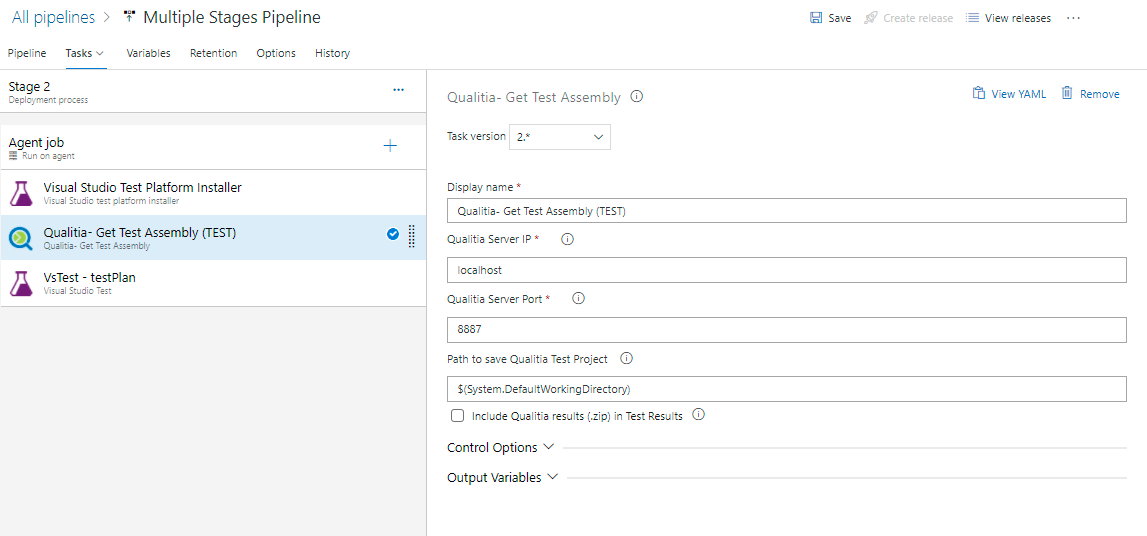Screen dimensions: 1147x536
Task: Click View YAML link
Action: pyautogui.click(x=1009, y=94)
